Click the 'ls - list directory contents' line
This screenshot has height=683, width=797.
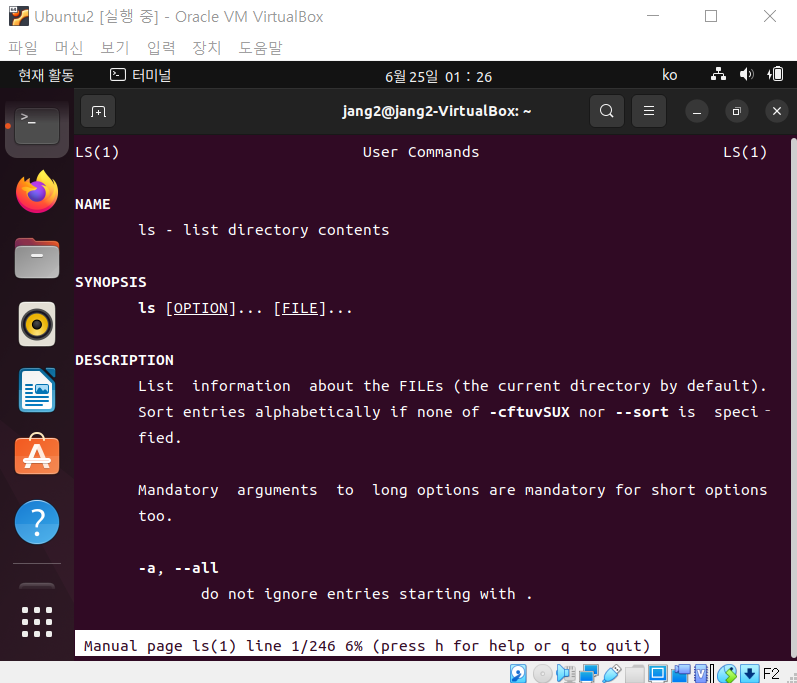pos(264,230)
